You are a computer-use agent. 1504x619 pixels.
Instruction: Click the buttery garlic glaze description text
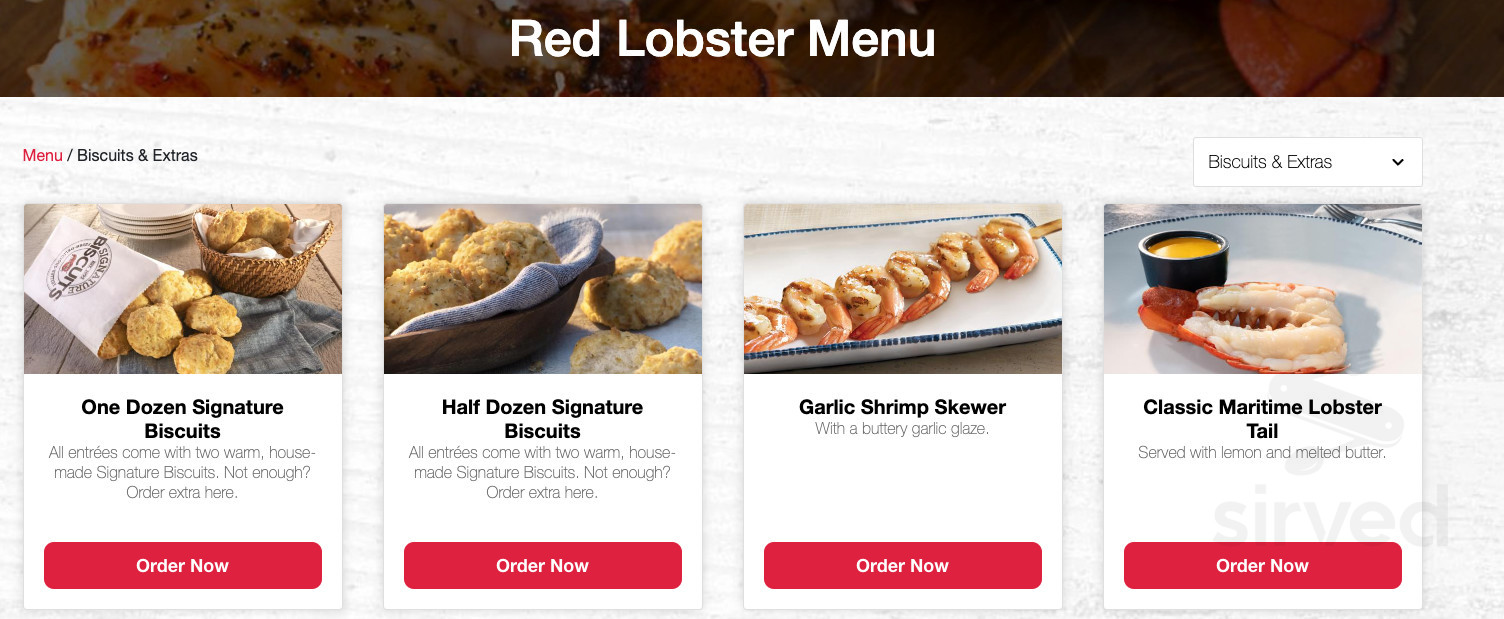902,429
